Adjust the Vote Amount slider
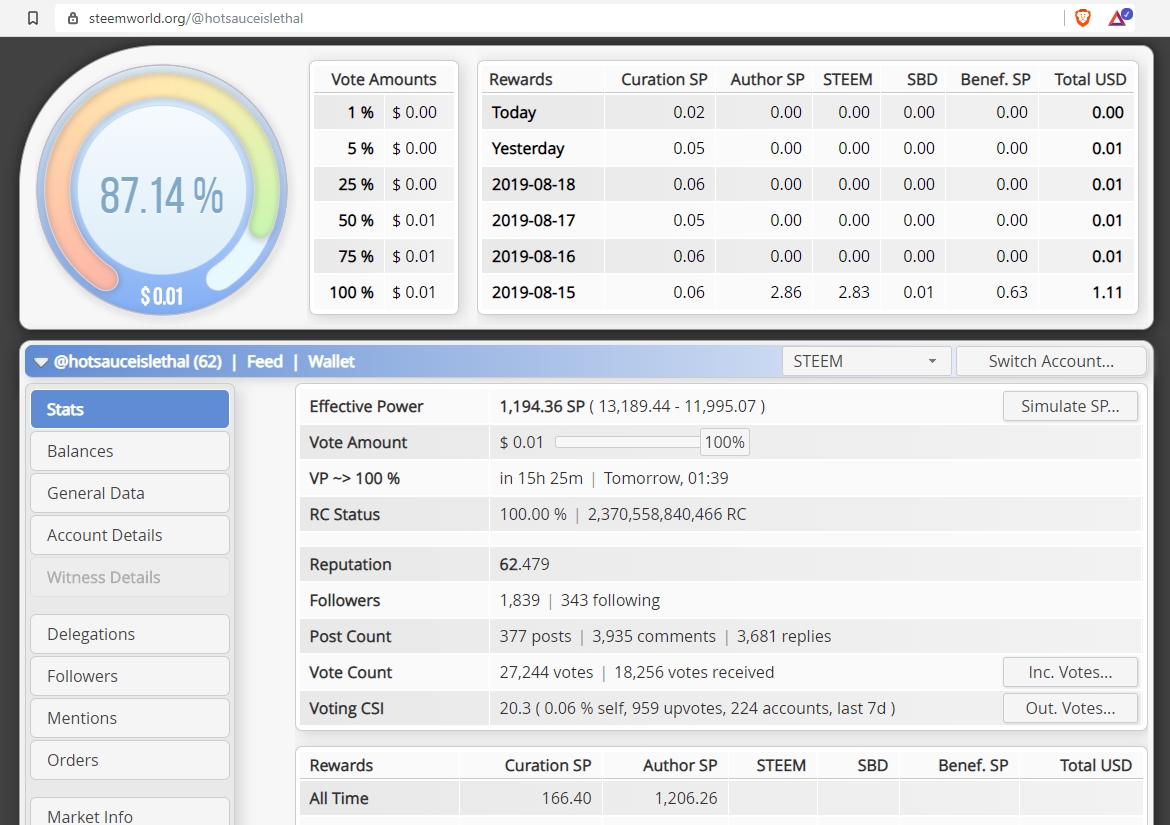The image size is (1170, 825). point(627,442)
